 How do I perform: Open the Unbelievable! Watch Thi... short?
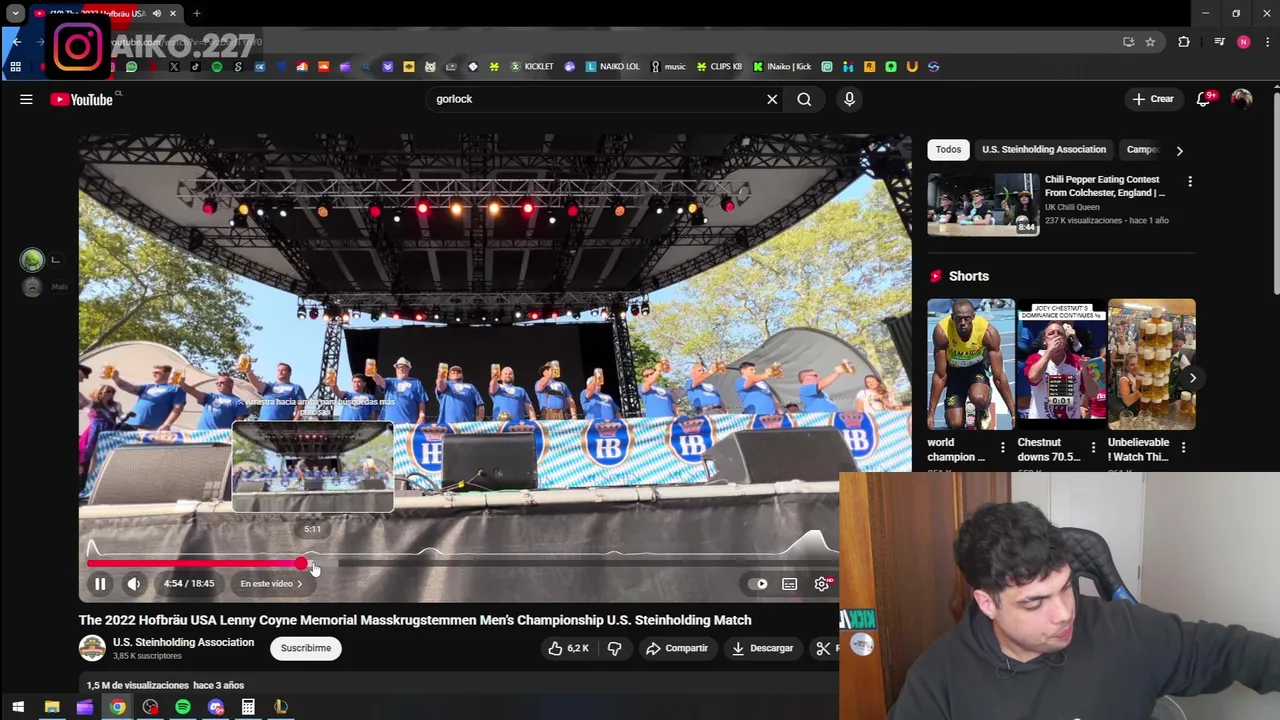1152,364
